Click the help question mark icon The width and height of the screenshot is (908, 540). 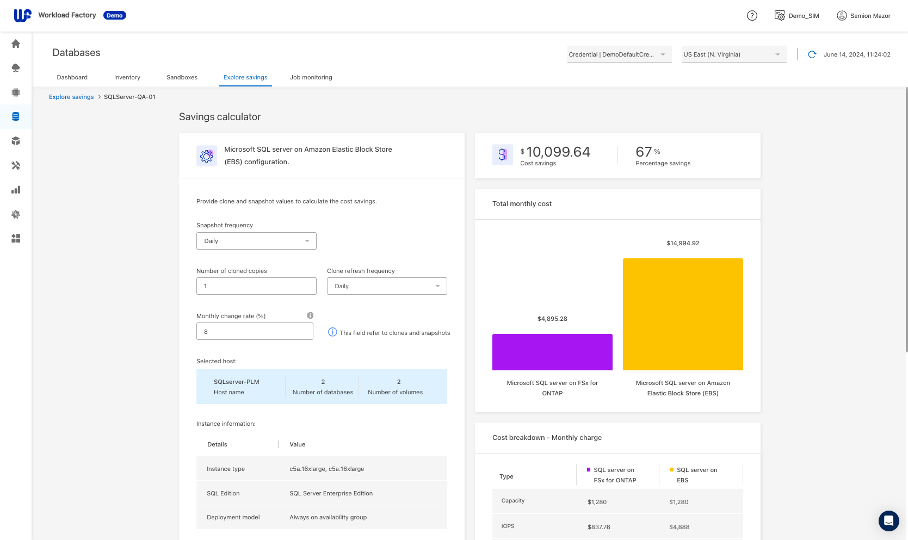tap(752, 16)
